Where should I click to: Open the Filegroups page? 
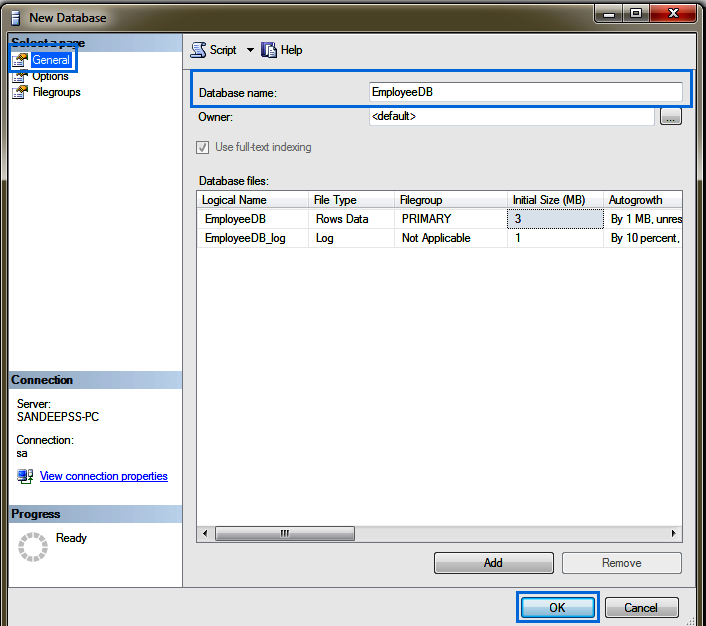(x=56, y=92)
